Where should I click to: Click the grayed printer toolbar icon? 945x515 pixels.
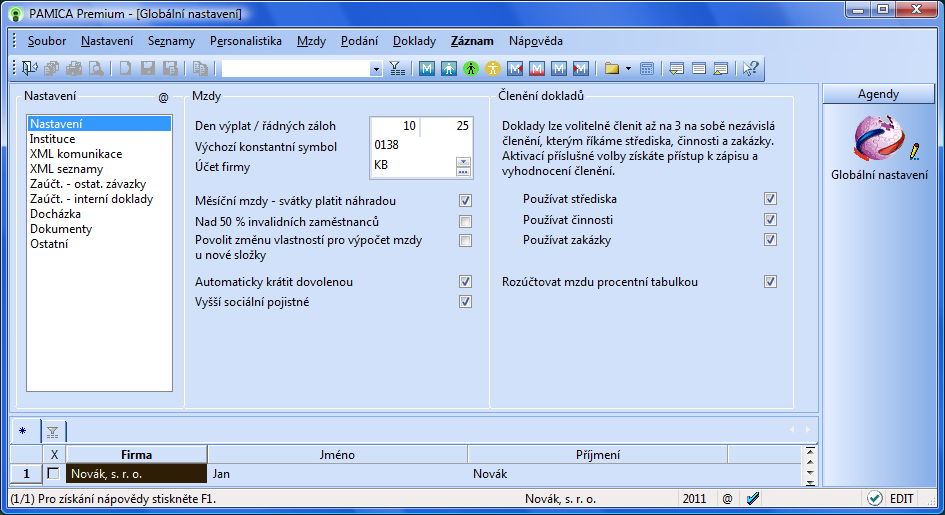pos(74,69)
